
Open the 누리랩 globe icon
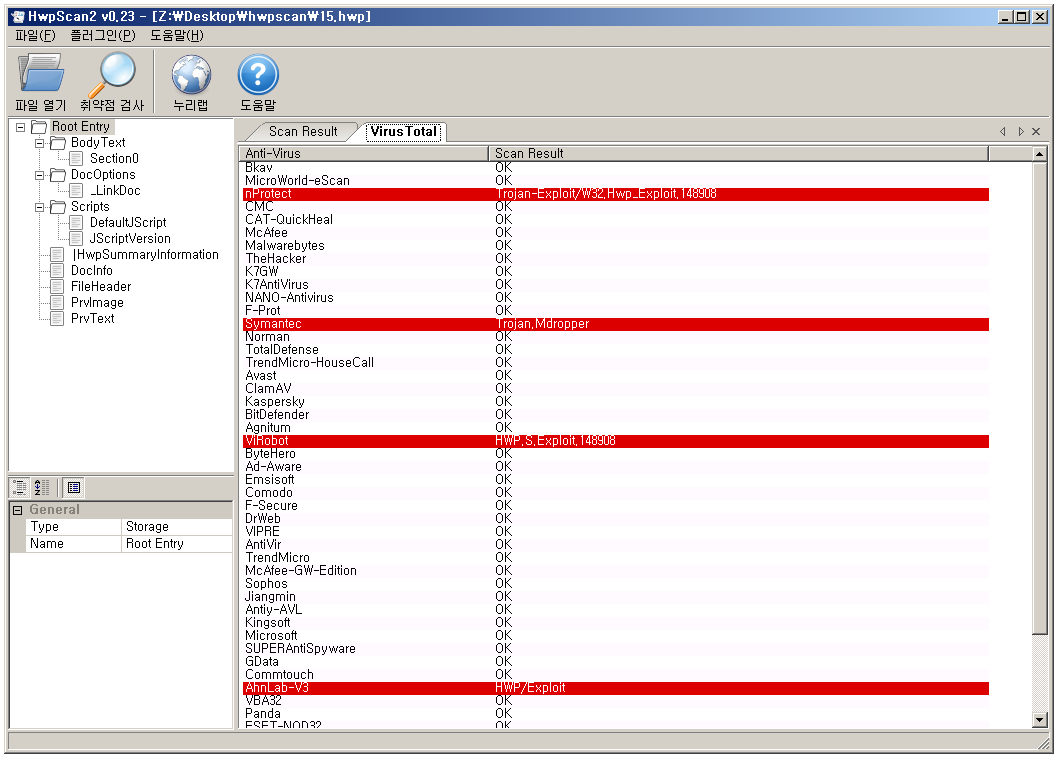(x=190, y=75)
